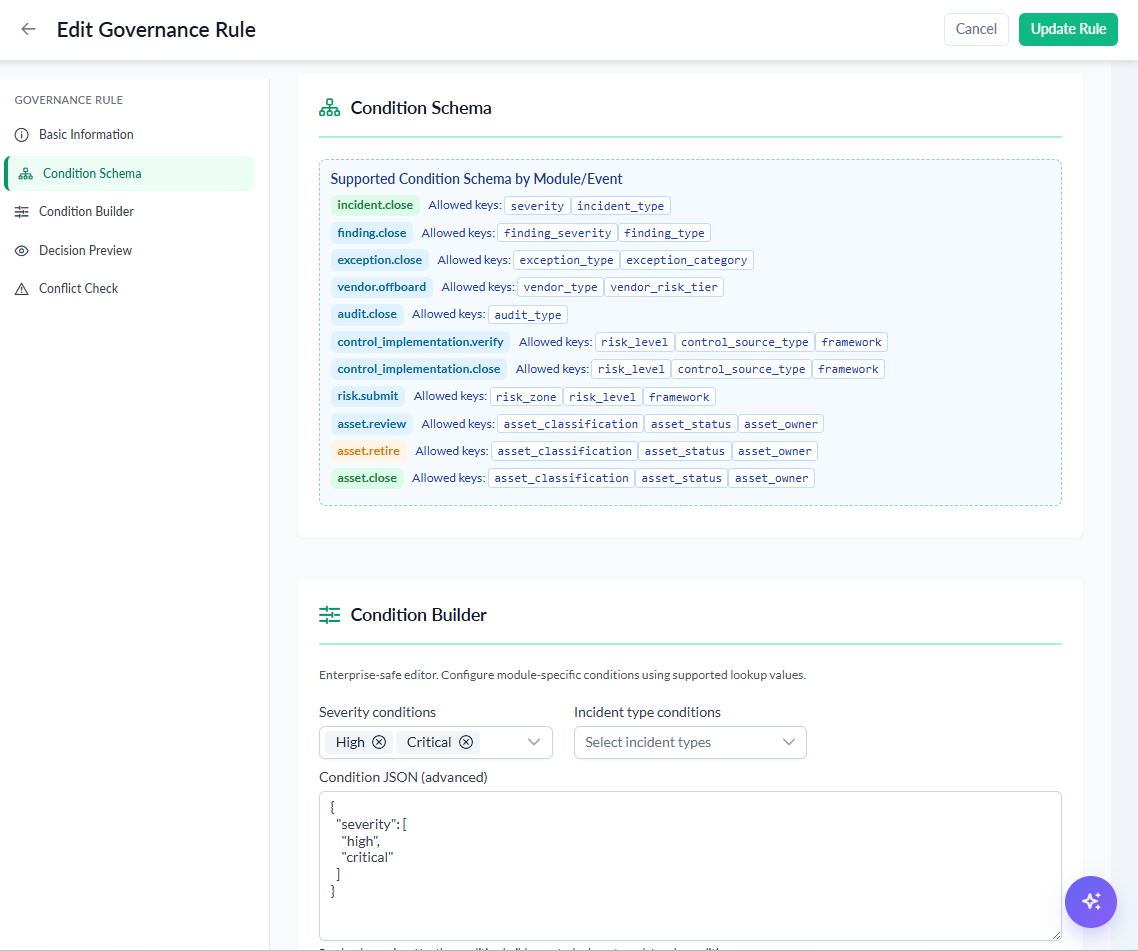Click the asset.close event badge
This screenshot has height=951, width=1138.
(367, 478)
